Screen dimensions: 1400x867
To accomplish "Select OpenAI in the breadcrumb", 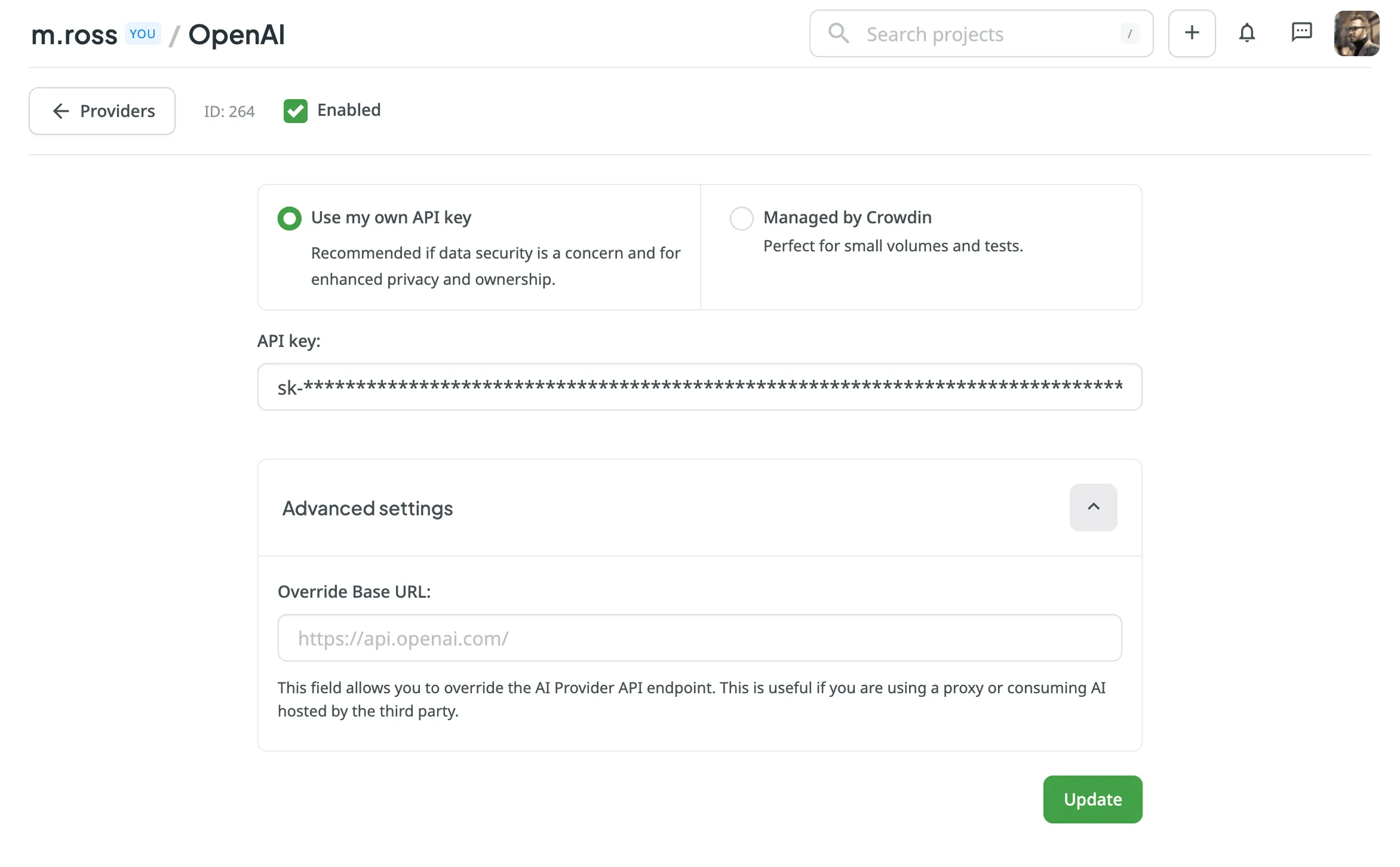I will click(237, 33).
